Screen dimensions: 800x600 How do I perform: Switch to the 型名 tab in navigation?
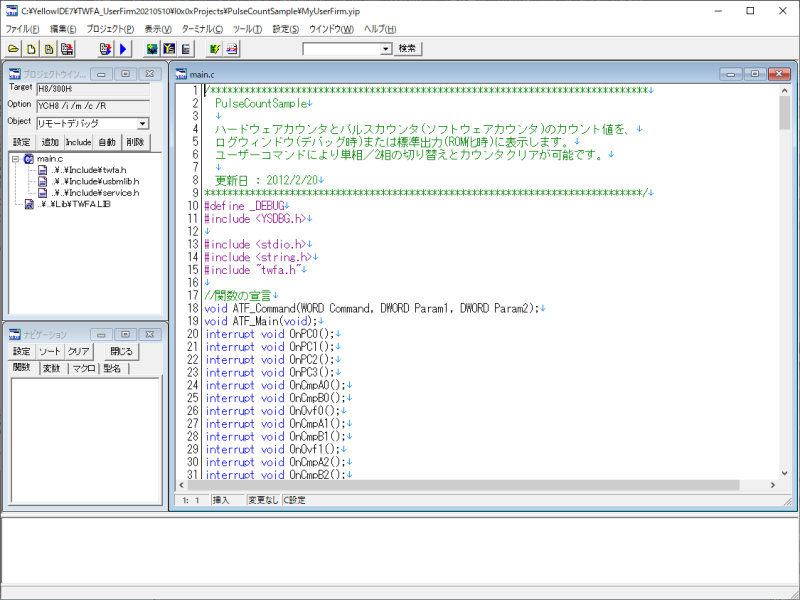[x=113, y=368]
